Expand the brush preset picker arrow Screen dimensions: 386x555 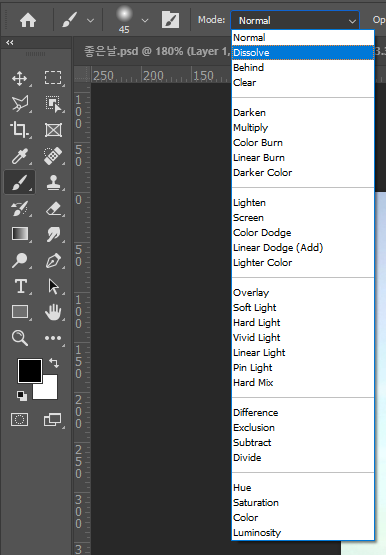pos(145,21)
